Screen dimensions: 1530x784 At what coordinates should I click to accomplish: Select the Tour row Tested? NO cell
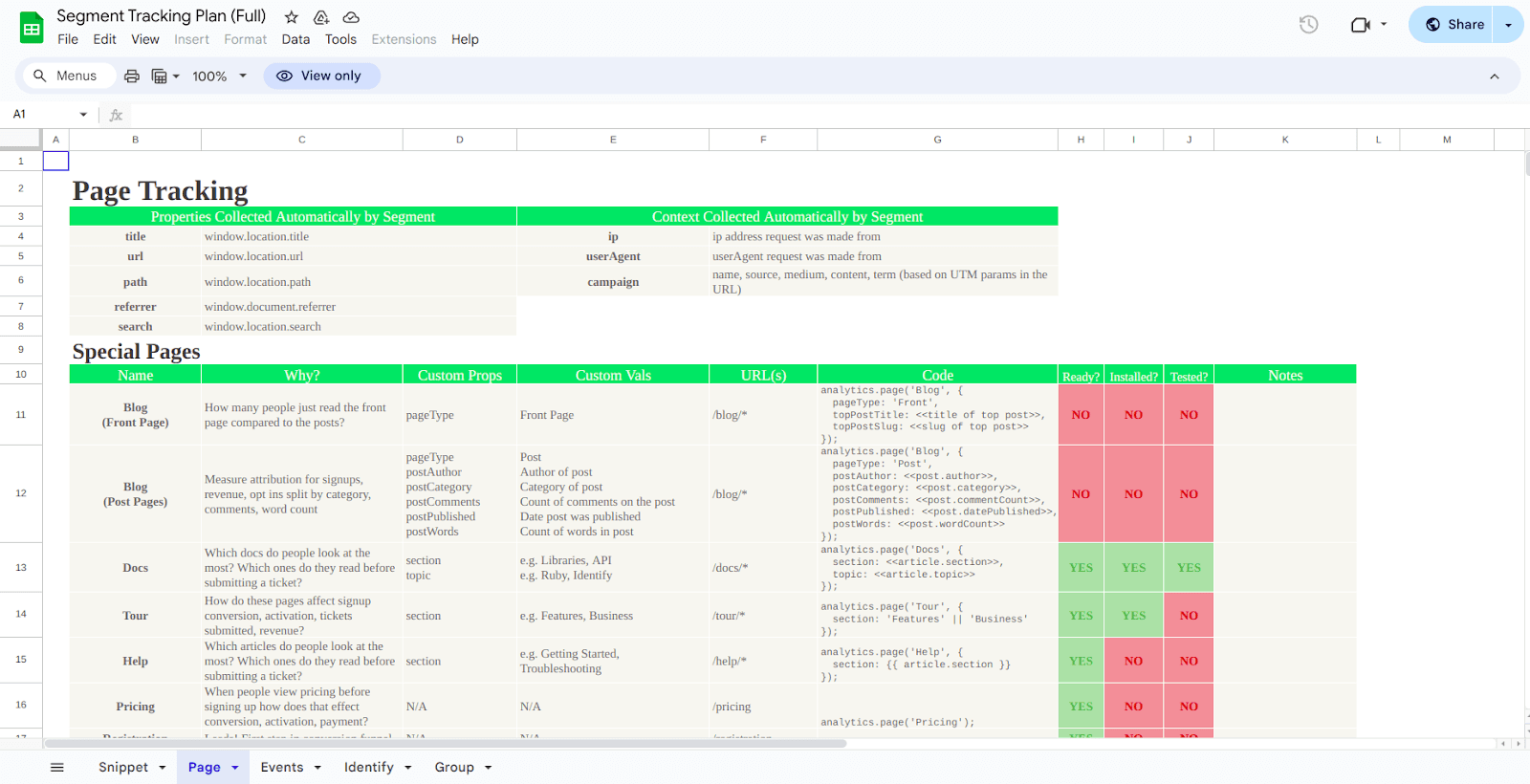coord(1189,616)
